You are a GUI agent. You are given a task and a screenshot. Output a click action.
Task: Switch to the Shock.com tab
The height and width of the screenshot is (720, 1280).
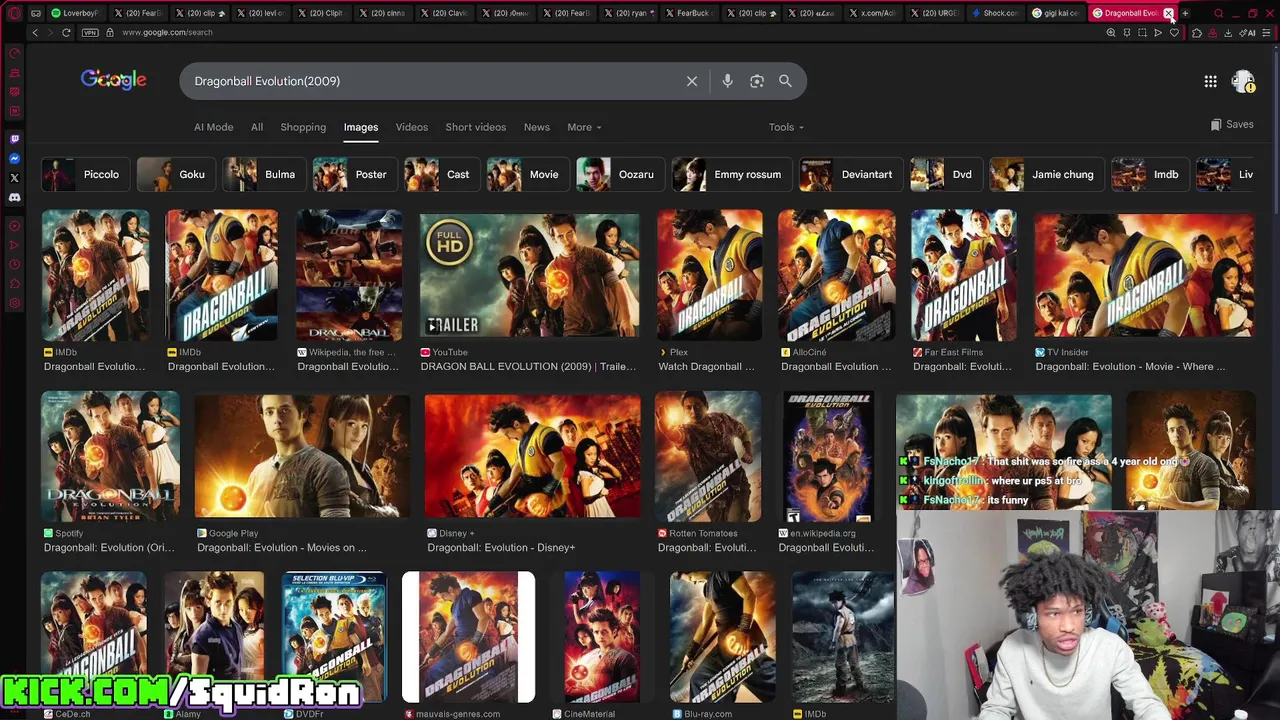[996, 13]
